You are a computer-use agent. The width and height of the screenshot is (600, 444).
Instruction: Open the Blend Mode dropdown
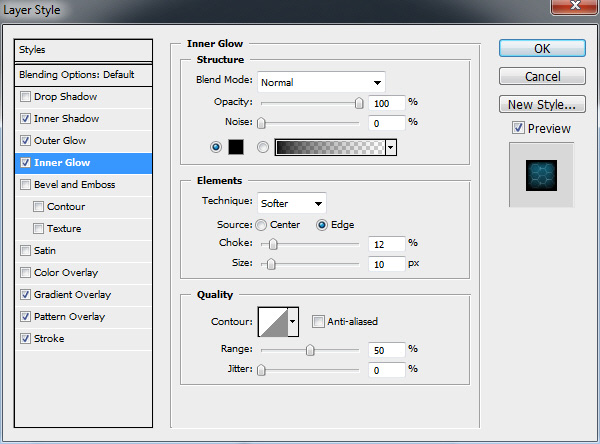tap(321, 82)
